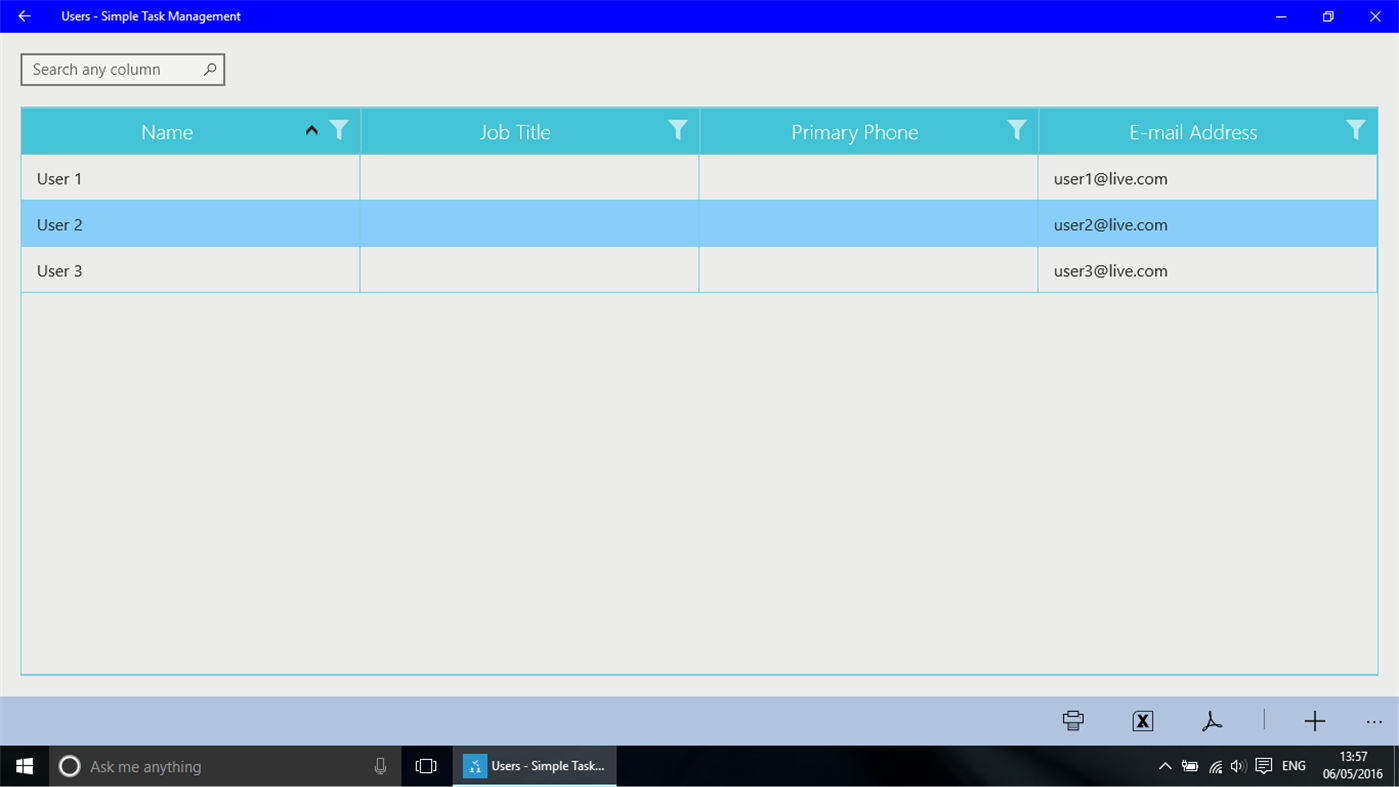
Task: Open the filter funnel on the Name column
Action: click(339, 130)
